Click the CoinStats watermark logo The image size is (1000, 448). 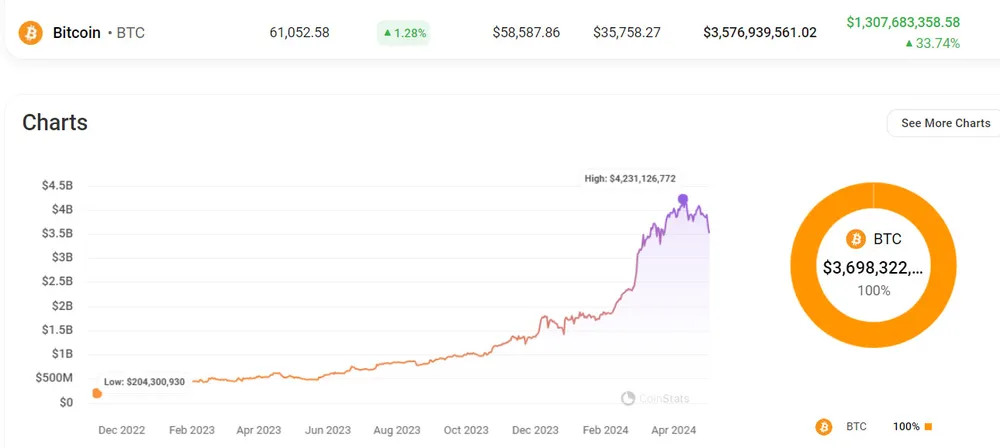[x=628, y=398]
